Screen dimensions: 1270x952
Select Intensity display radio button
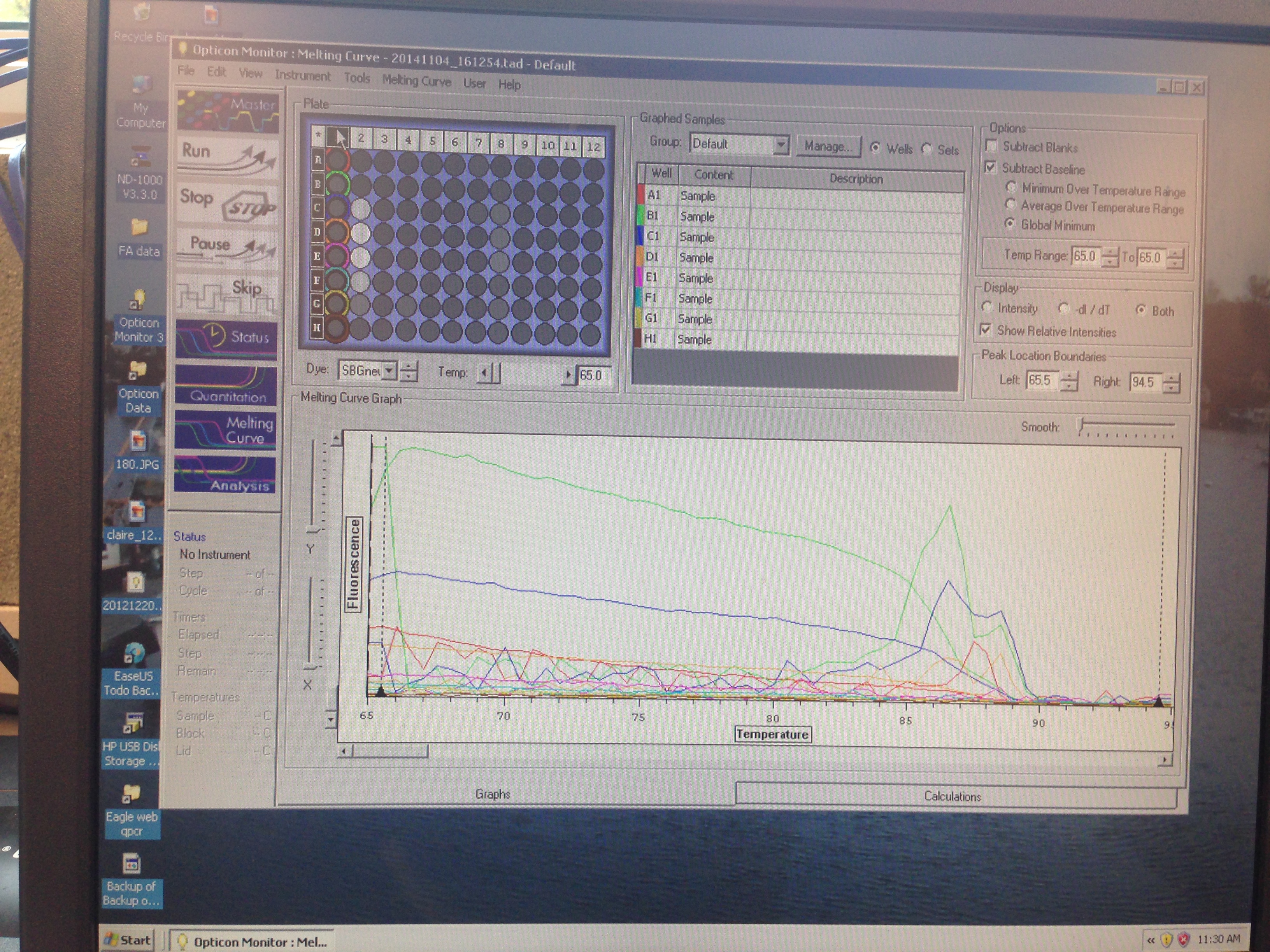click(x=987, y=307)
